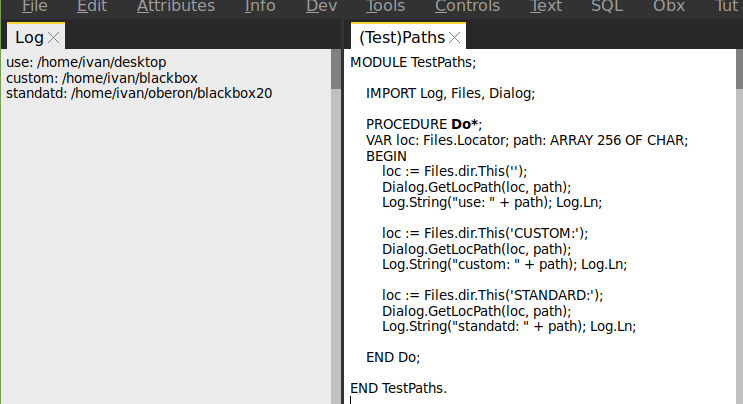Open the Info menu
Screen dimensions: 743x404
click(260, 6)
